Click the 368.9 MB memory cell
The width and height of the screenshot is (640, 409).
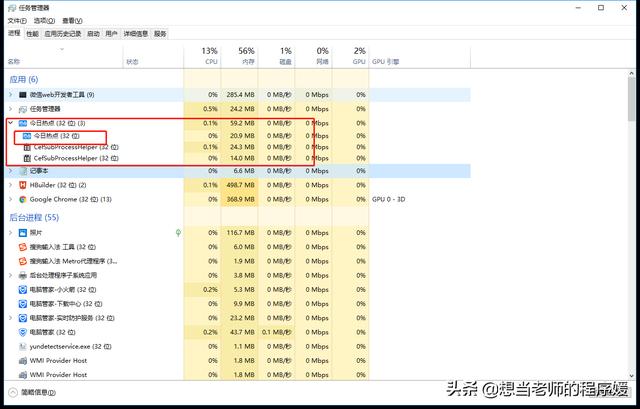click(240, 200)
